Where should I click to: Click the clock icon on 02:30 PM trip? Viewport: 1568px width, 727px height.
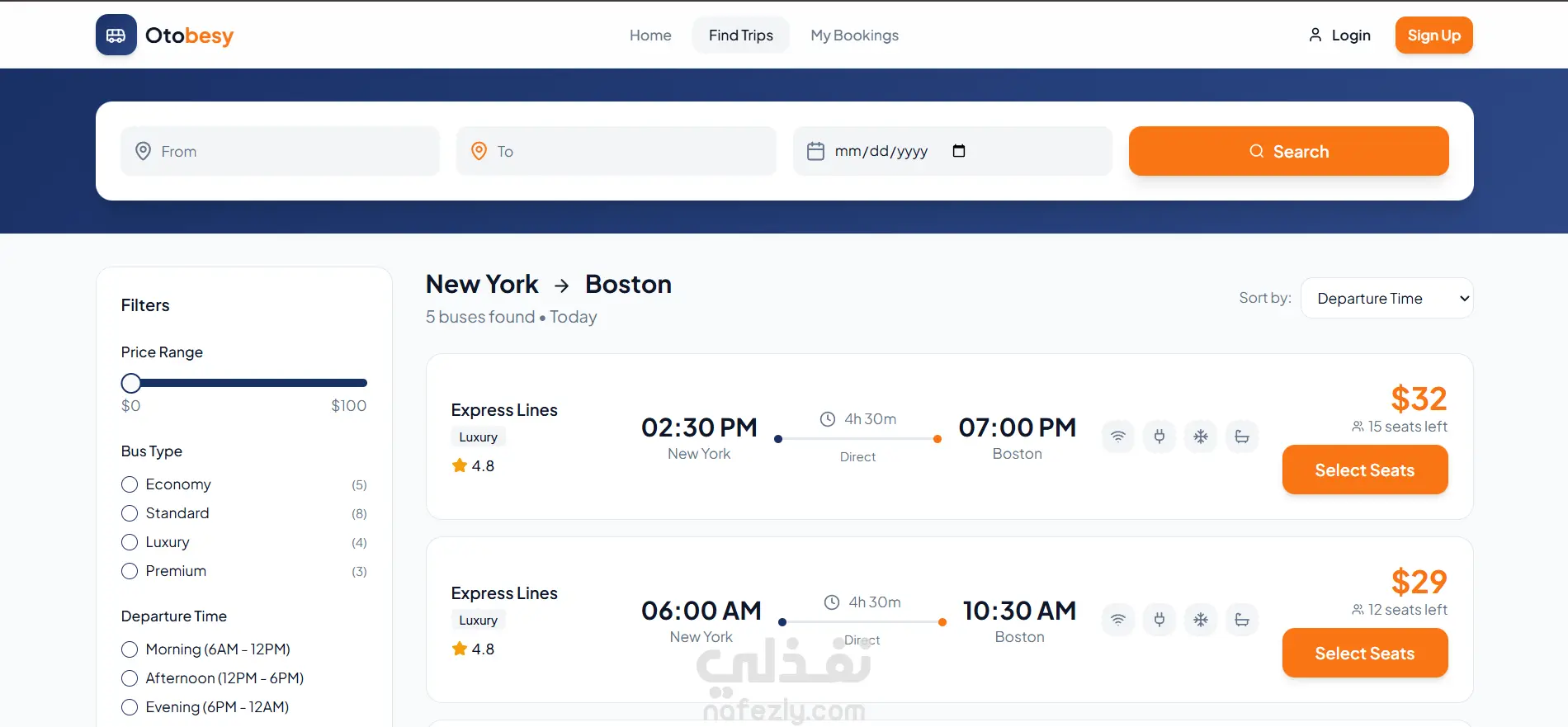tap(828, 419)
